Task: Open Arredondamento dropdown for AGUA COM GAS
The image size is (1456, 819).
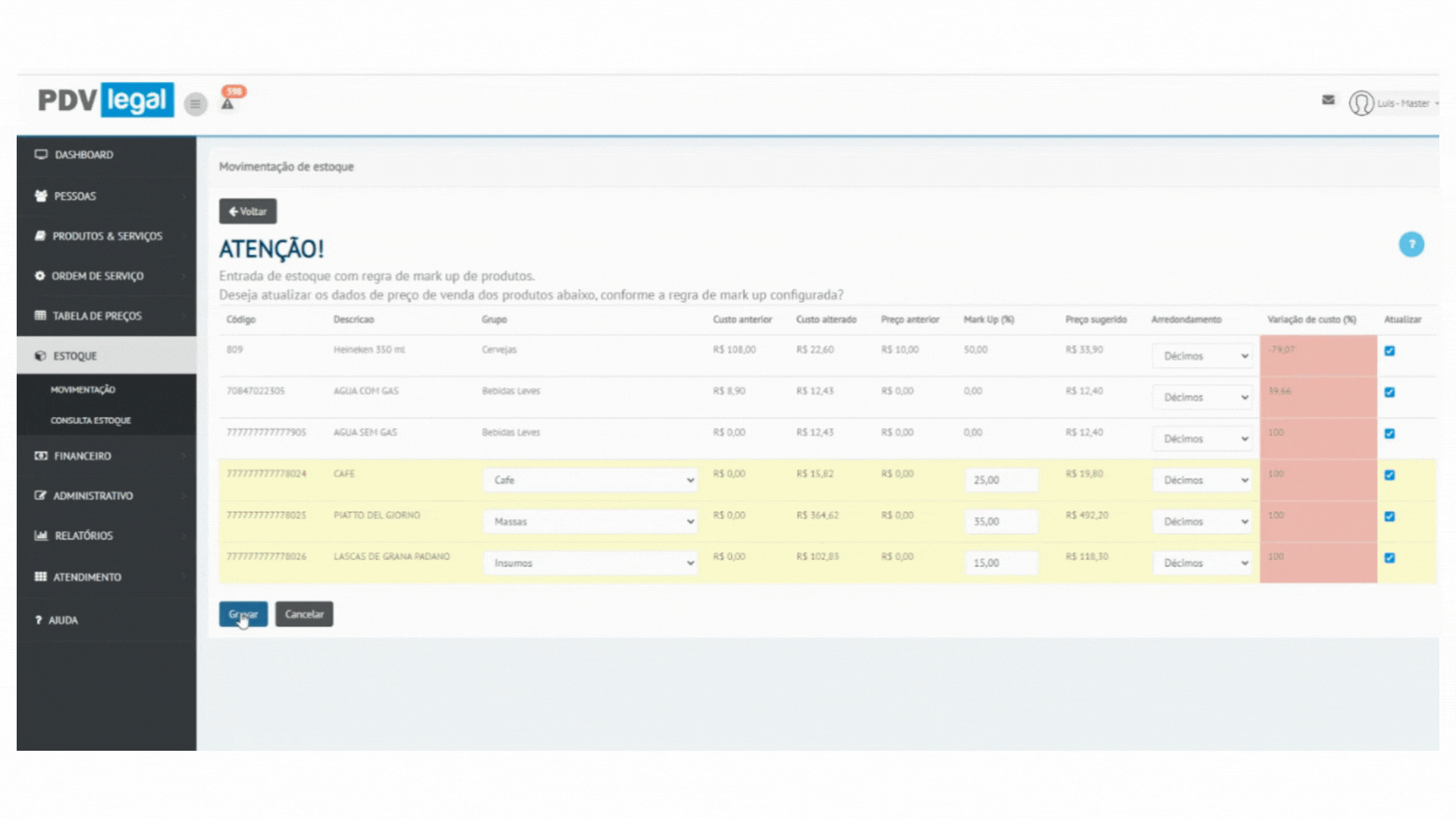Action: click(x=1203, y=397)
